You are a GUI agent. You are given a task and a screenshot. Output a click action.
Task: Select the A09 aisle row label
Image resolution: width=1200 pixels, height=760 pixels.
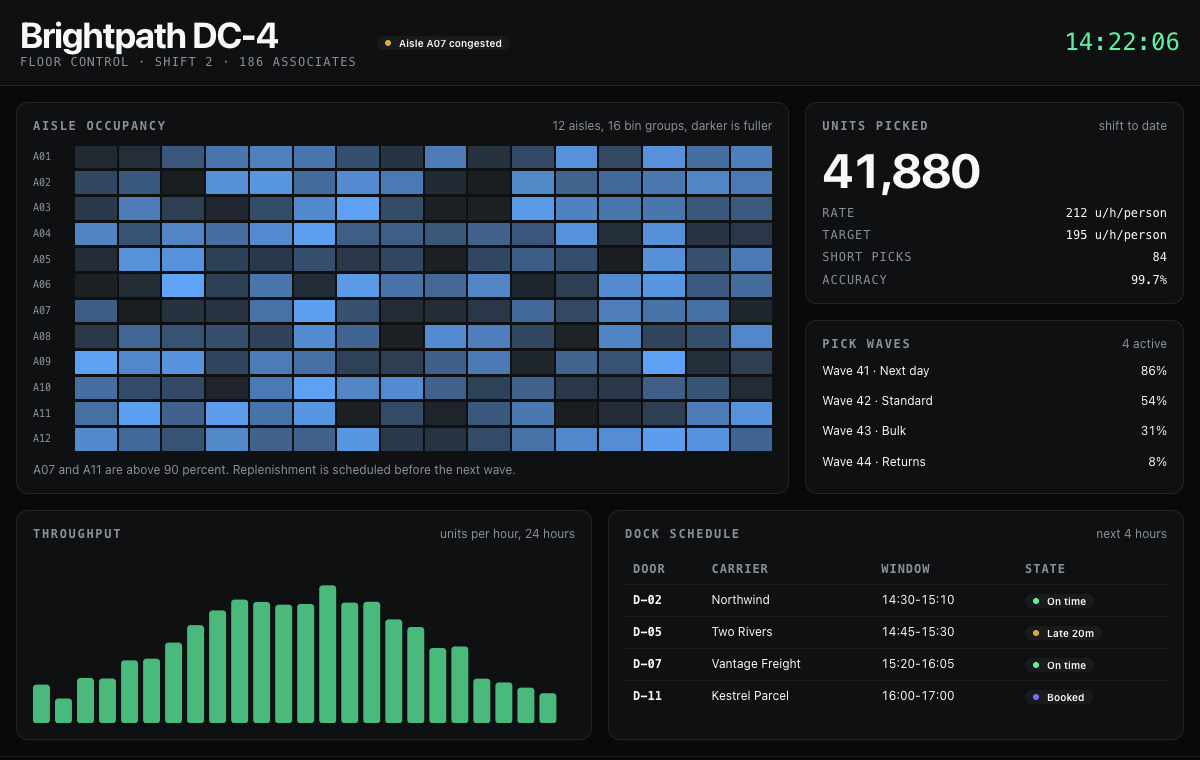(x=42, y=362)
